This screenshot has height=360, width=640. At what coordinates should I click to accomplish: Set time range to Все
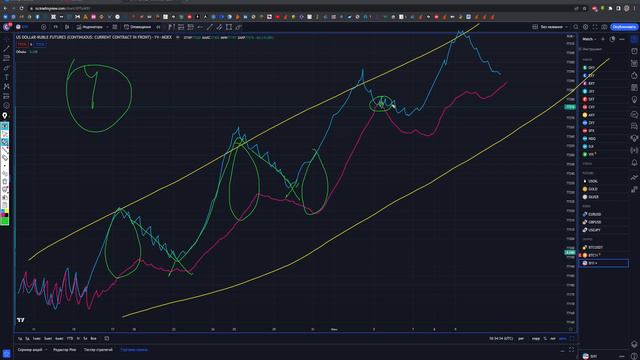[93, 338]
